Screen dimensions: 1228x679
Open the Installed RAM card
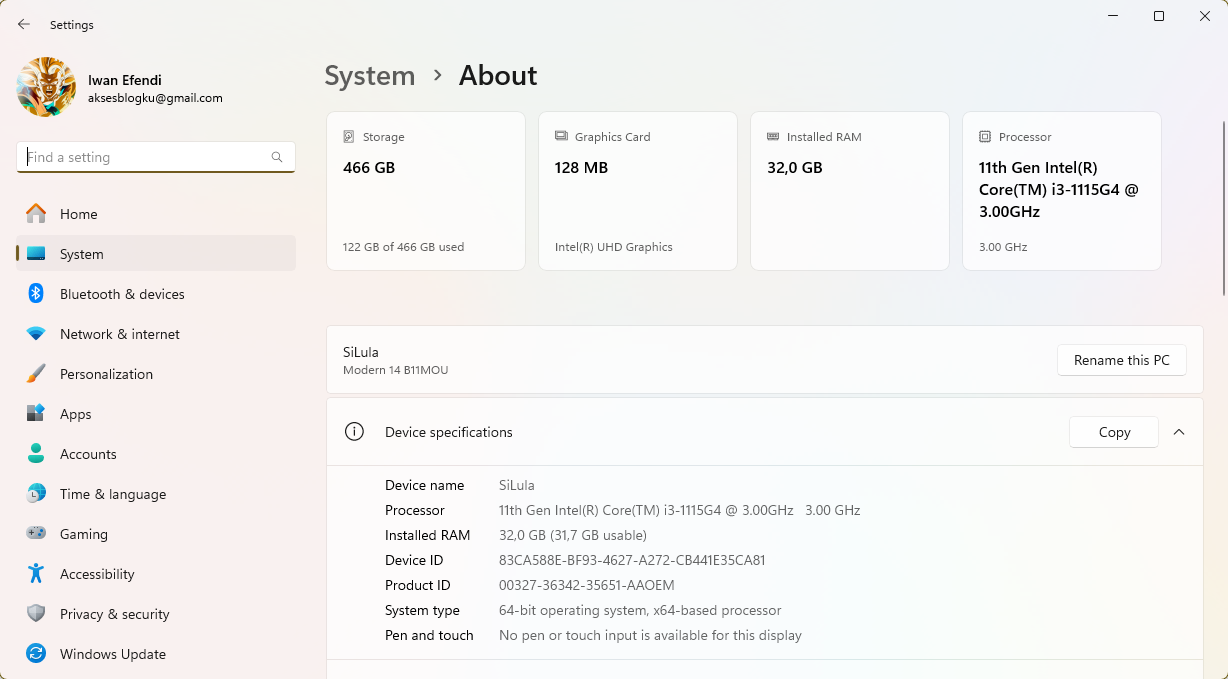(x=850, y=191)
